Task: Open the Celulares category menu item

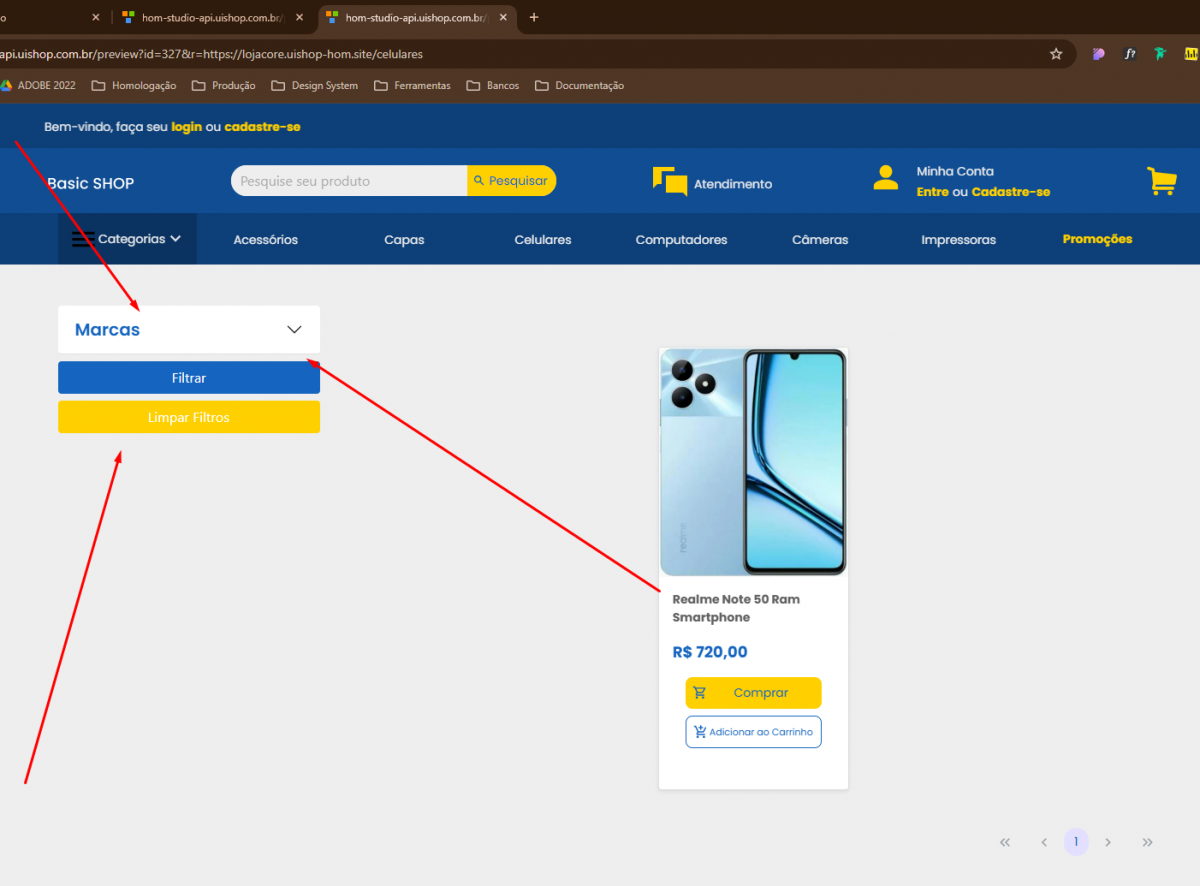Action: pos(543,240)
